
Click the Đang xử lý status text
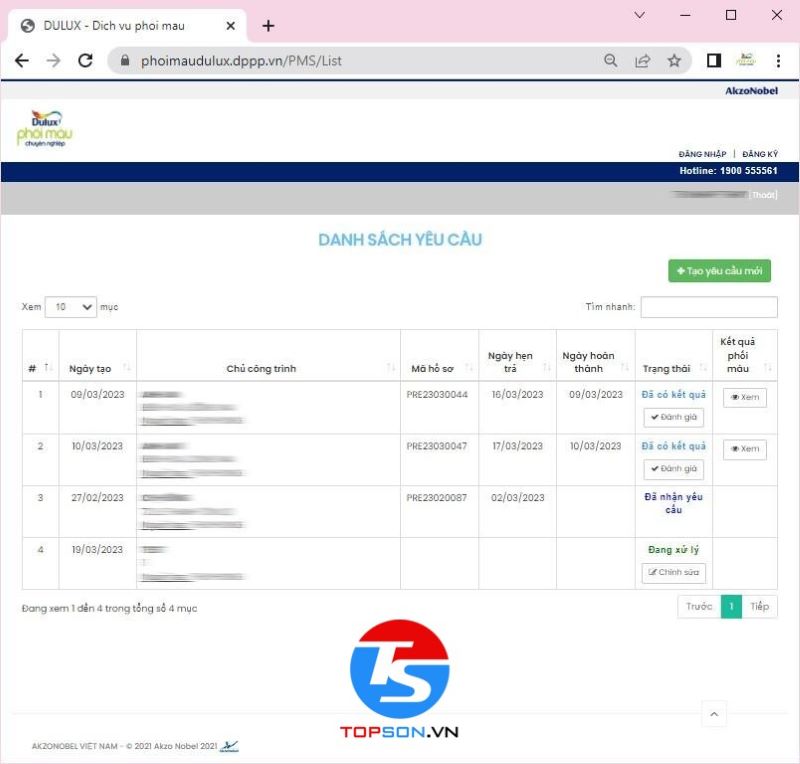point(673,550)
